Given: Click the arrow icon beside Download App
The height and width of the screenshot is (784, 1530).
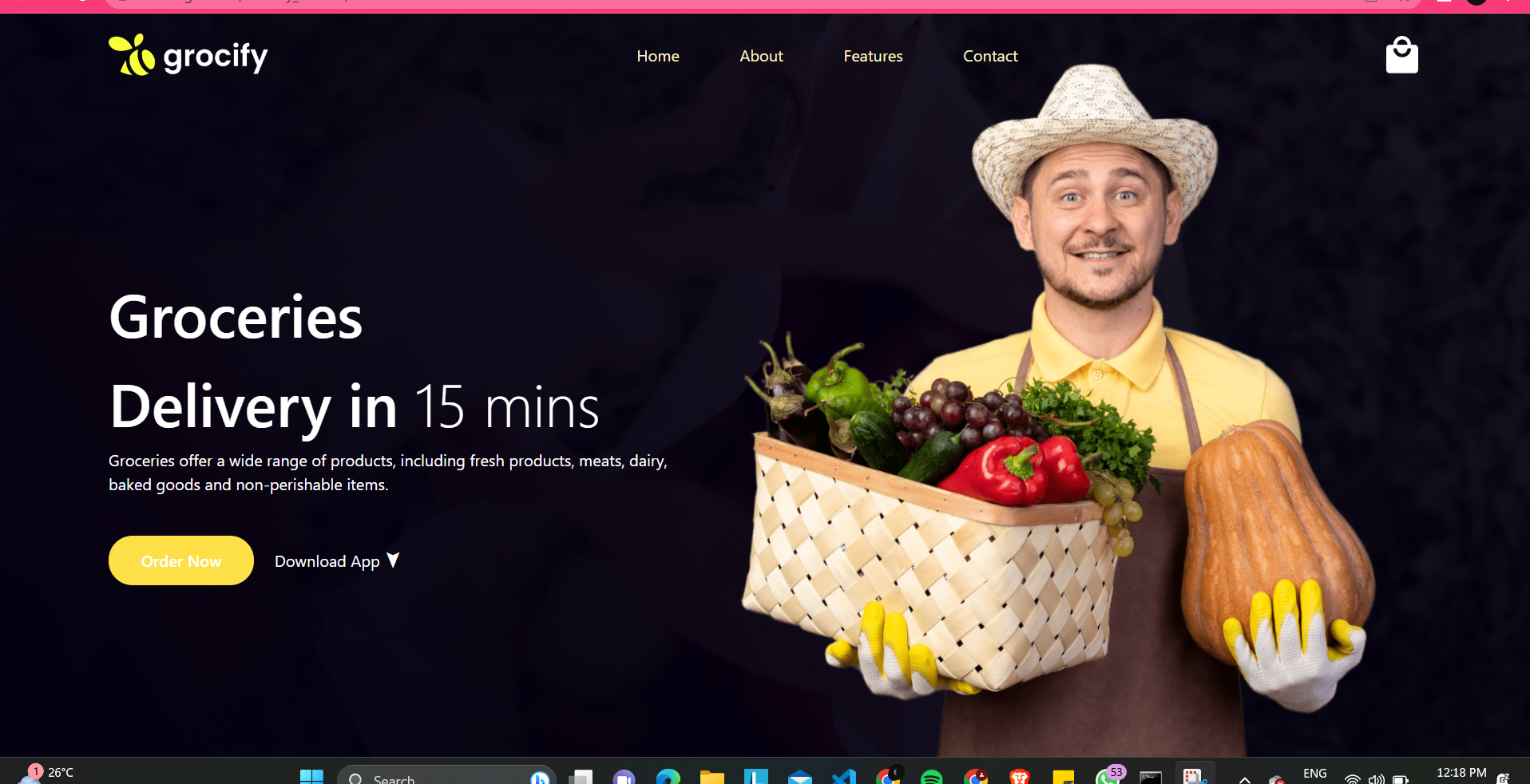Looking at the screenshot, I should pos(393,560).
